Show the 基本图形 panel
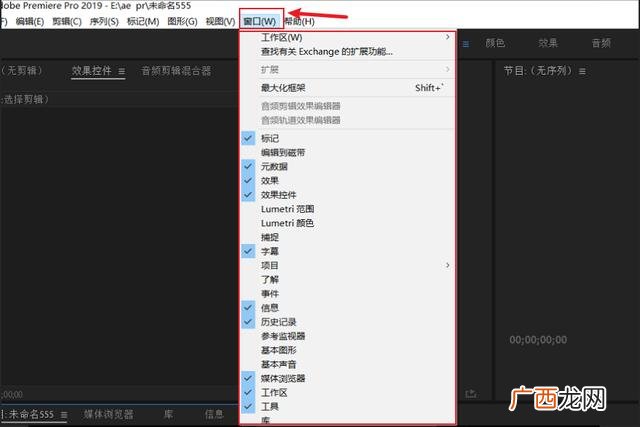The image size is (640, 427). (348, 350)
